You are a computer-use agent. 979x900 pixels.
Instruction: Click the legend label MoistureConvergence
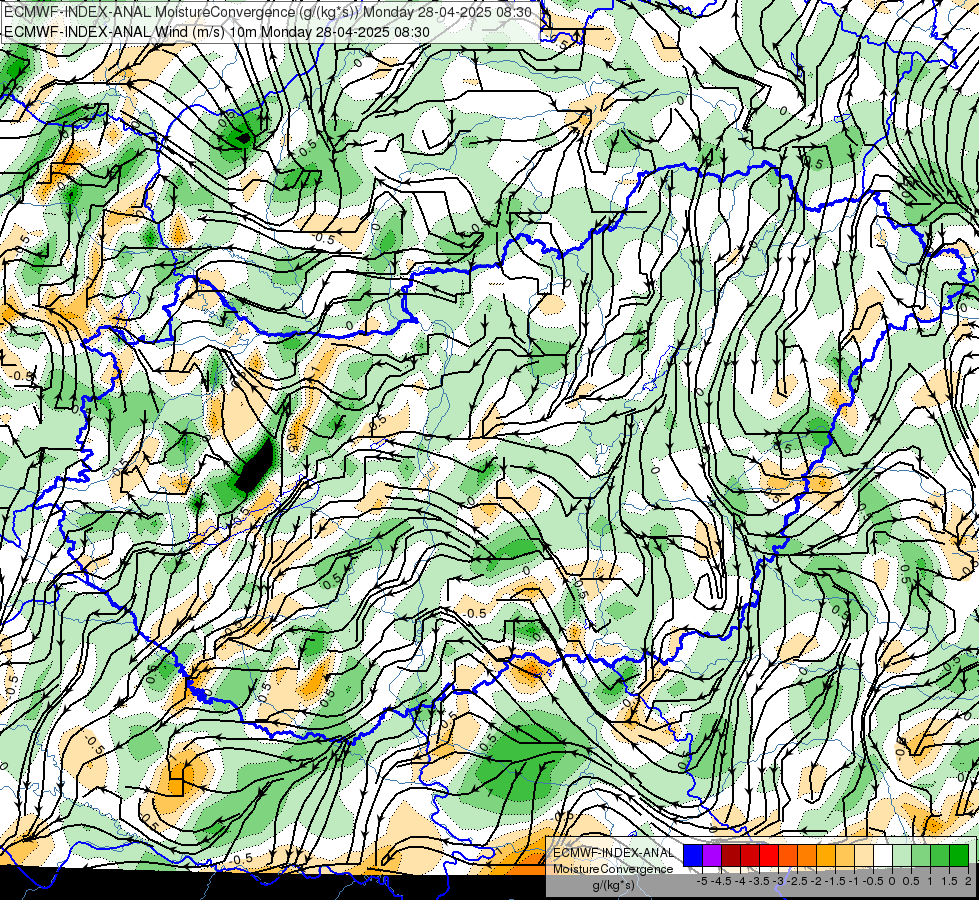[x=613, y=869]
